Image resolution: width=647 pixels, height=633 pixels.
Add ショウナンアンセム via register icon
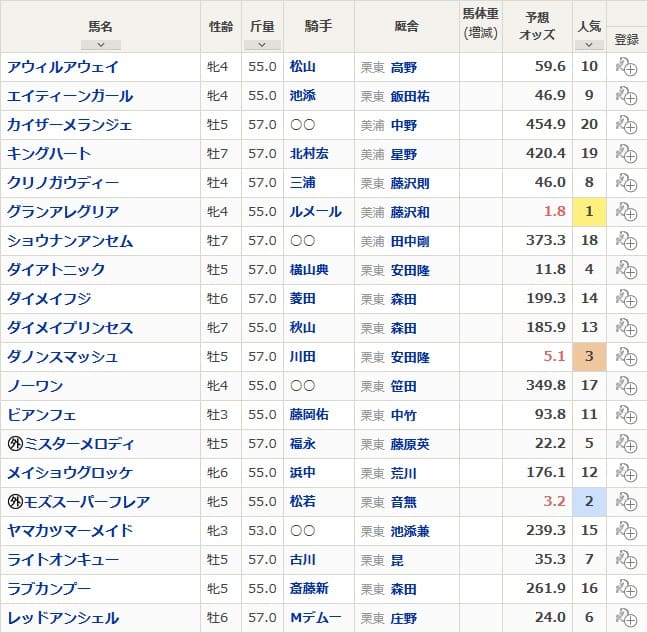click(626, 241)
